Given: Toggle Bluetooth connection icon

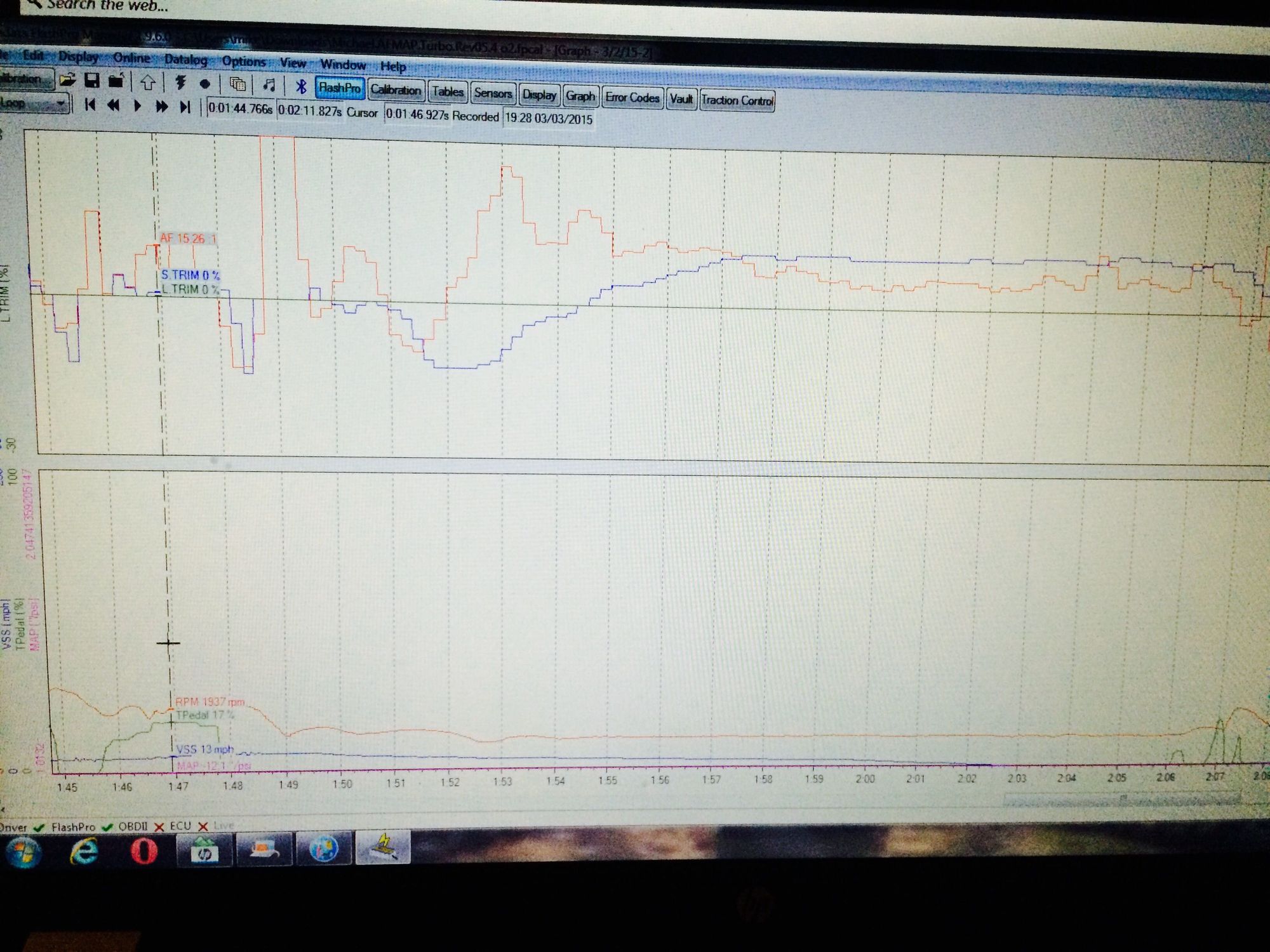Looking at the screenshot, I should 302,86.
